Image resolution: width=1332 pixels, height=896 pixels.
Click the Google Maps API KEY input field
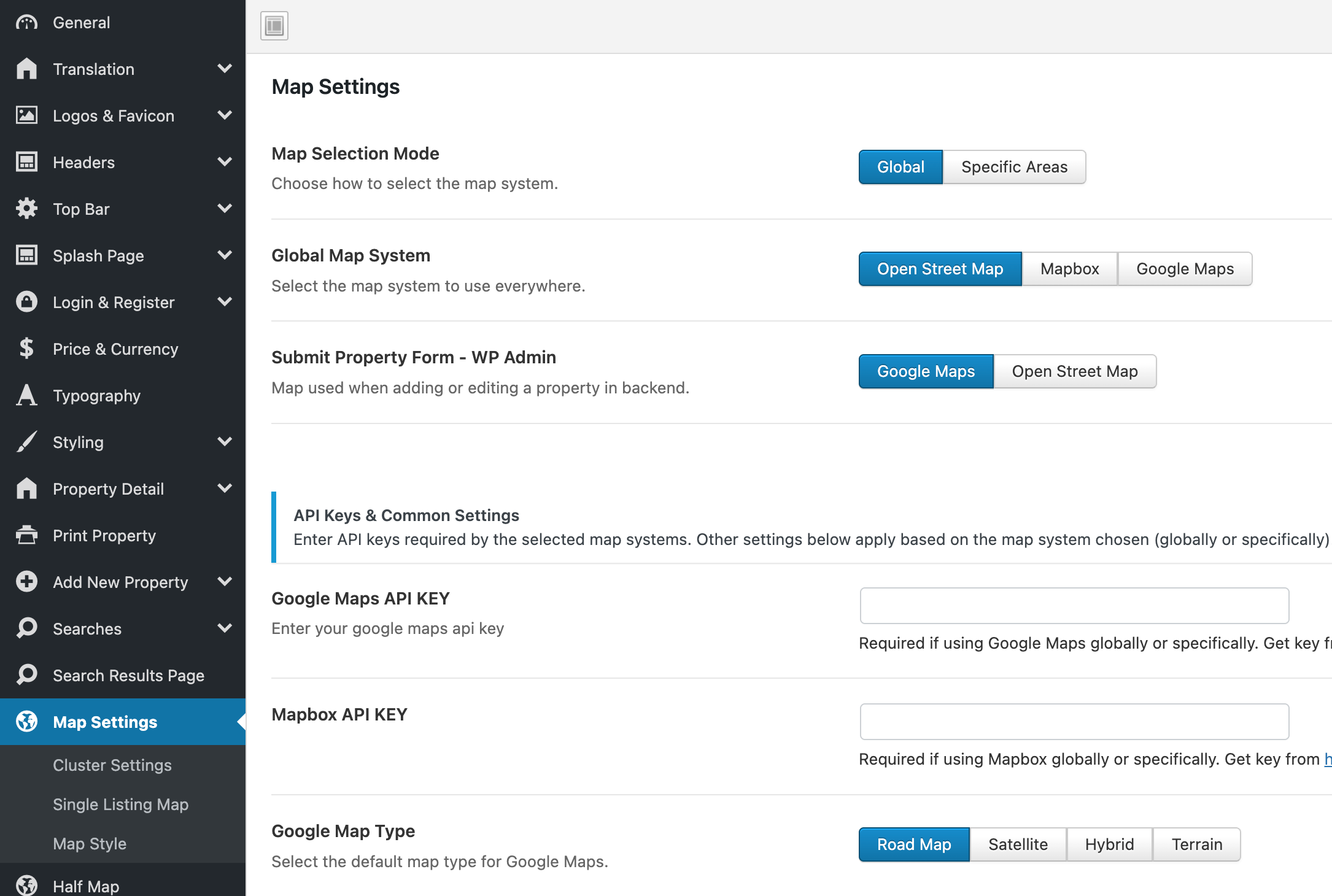point(1074,606)
